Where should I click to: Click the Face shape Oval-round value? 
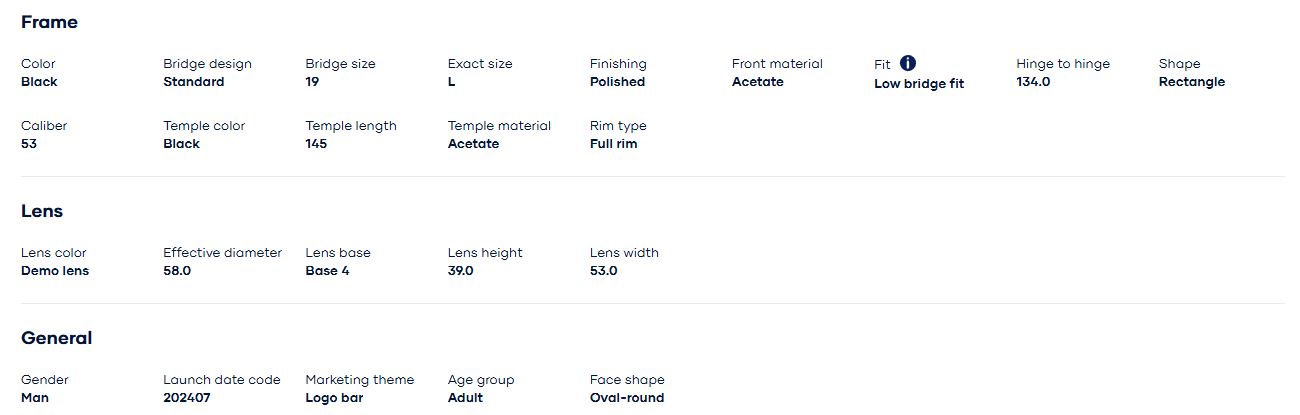(x=626, y=398)
